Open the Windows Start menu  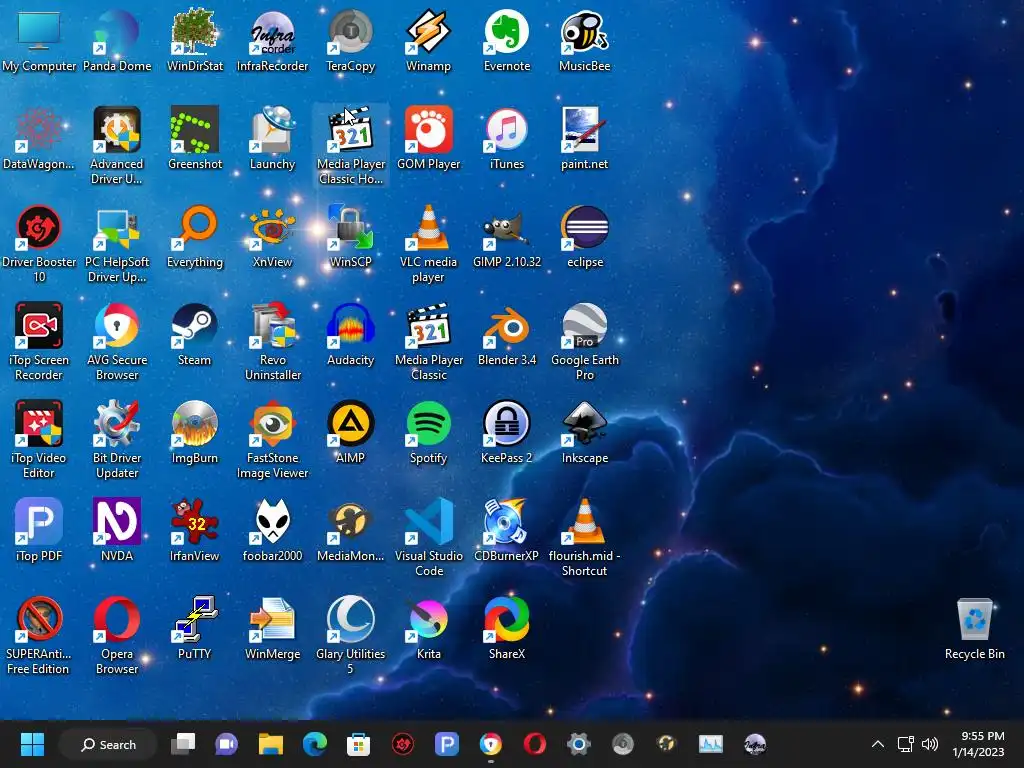tap(32, 744)
